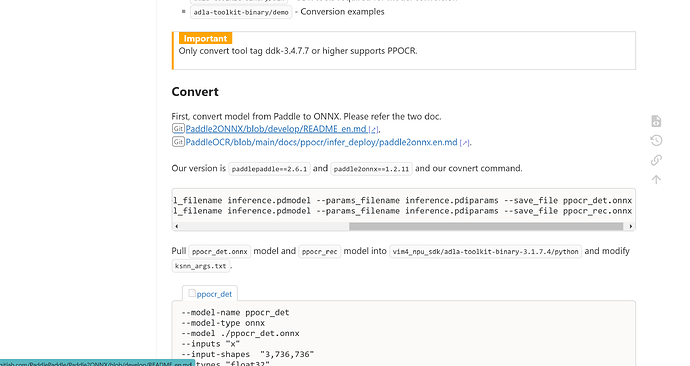This screenshot has width=690, height=366.
Task: Click the code block's right scroll arrow
Action: [631, 226]
